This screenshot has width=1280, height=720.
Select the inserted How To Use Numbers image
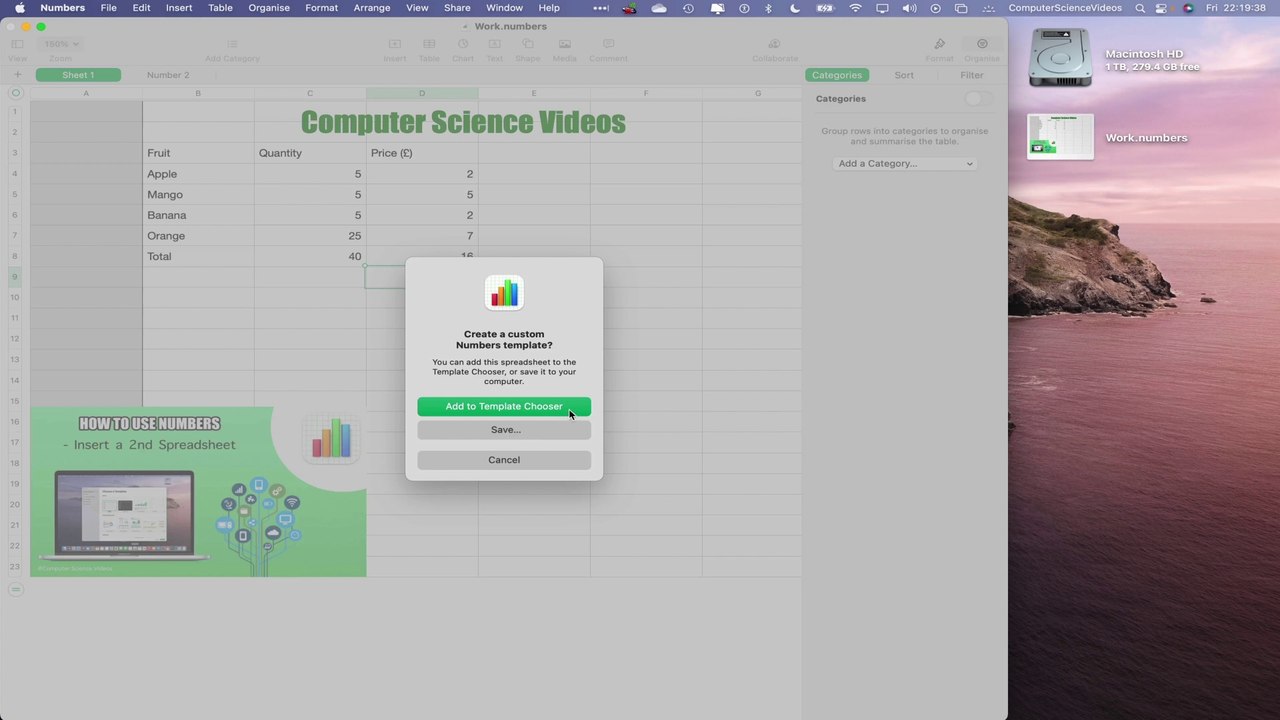198,491
